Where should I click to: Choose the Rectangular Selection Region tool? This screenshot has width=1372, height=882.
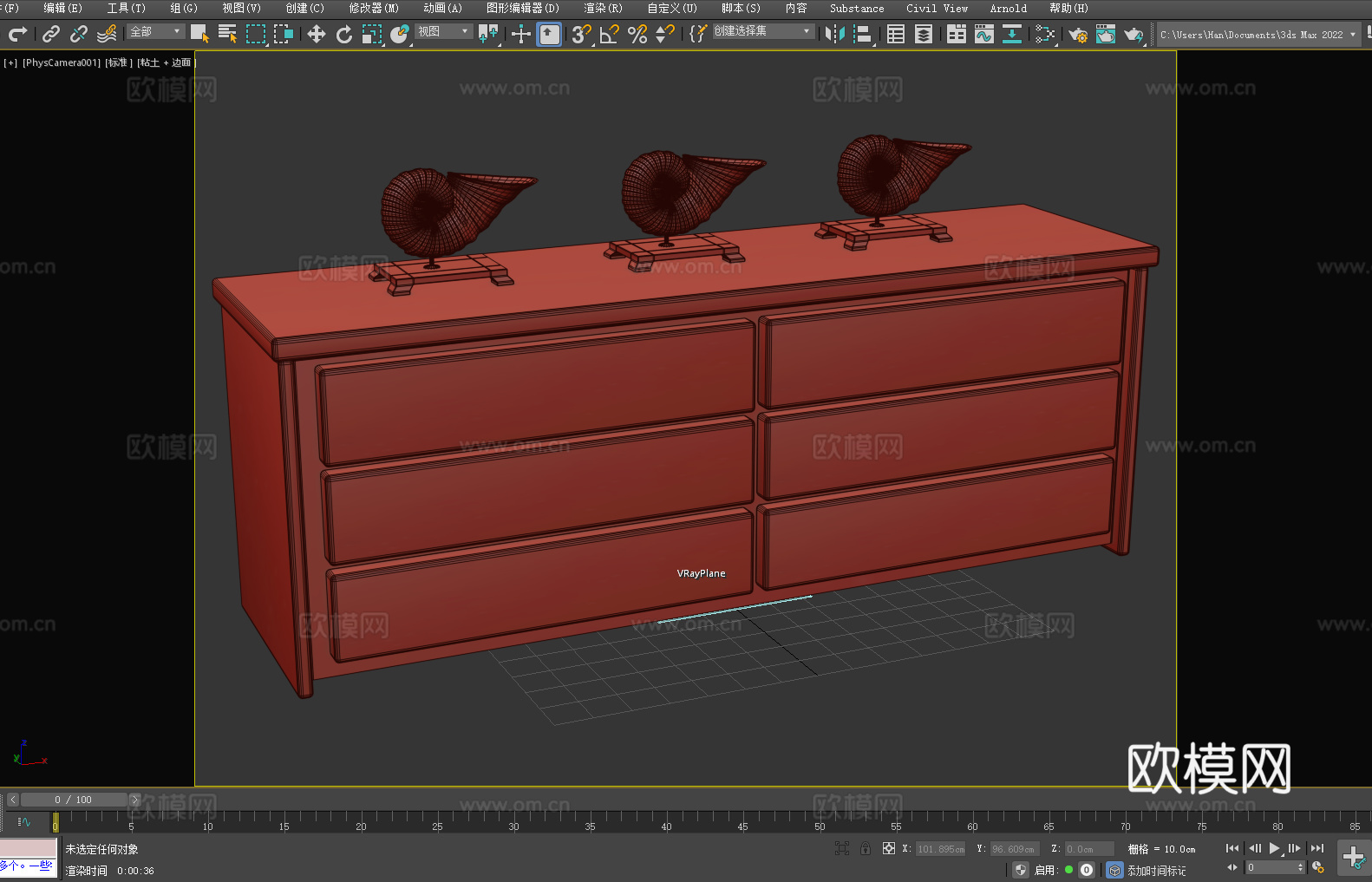256,34
